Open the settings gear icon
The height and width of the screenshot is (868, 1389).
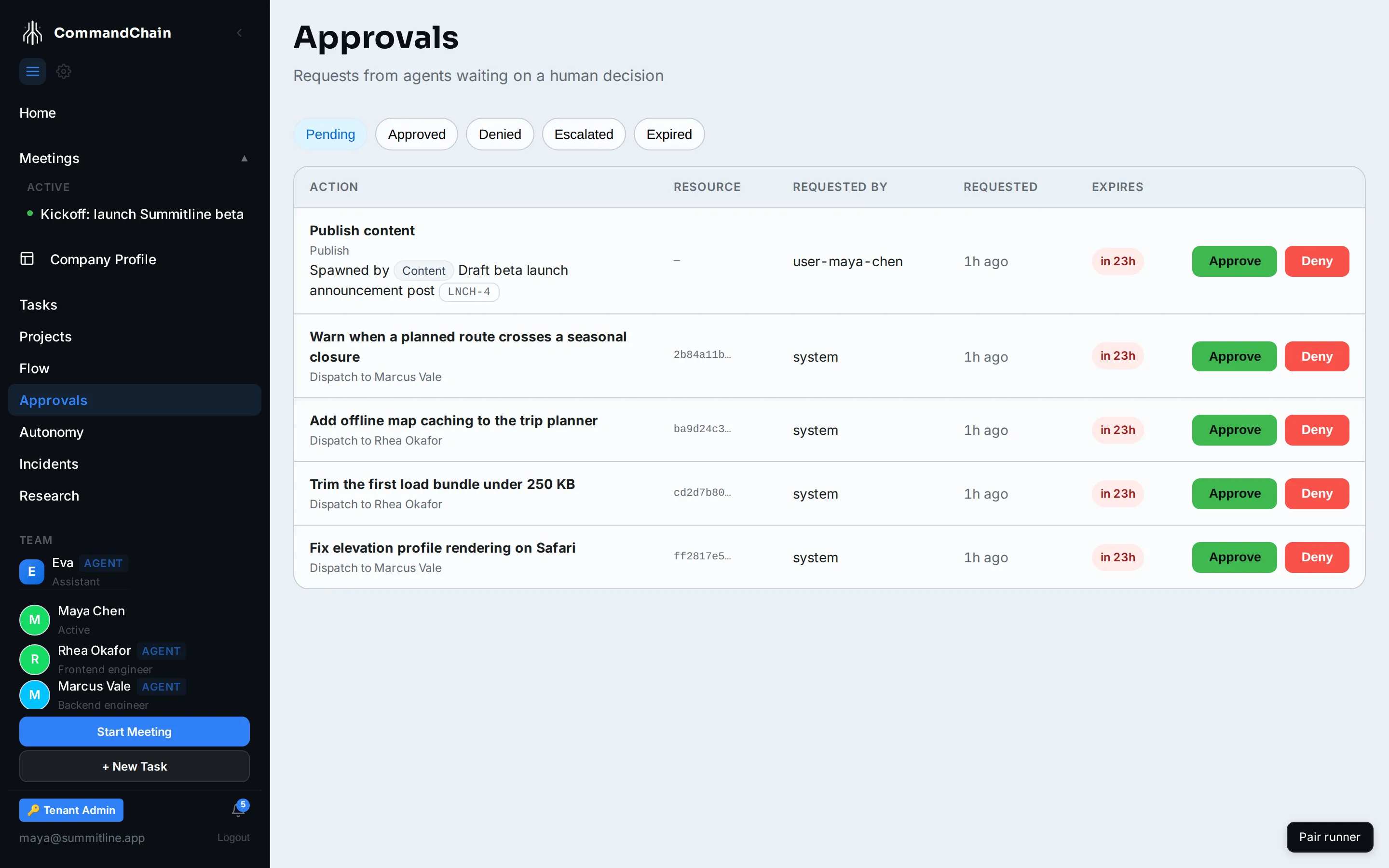pos(64,71)
